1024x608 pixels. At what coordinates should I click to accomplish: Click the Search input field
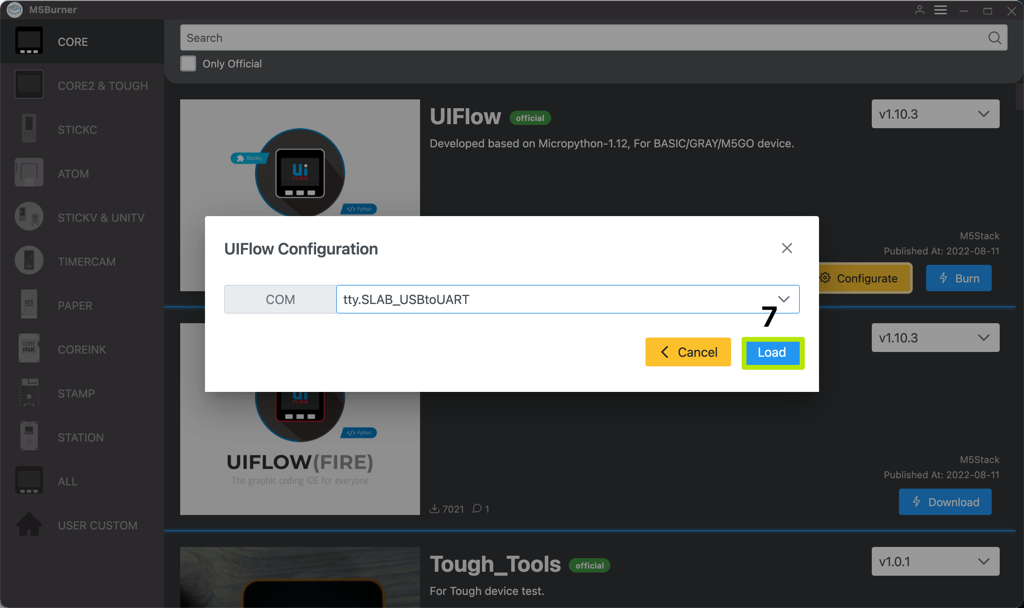click(593, 38)
